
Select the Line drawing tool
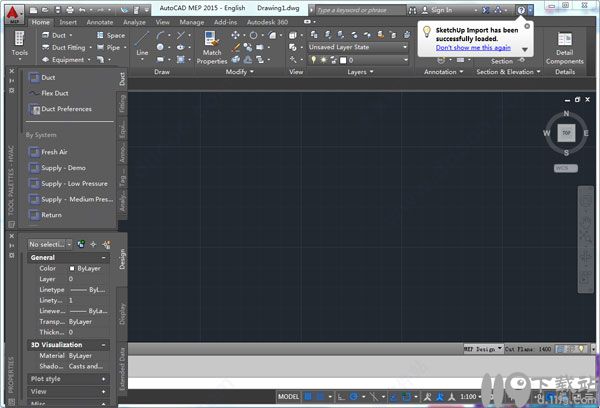pyautogui.click(x=142, y=44)
